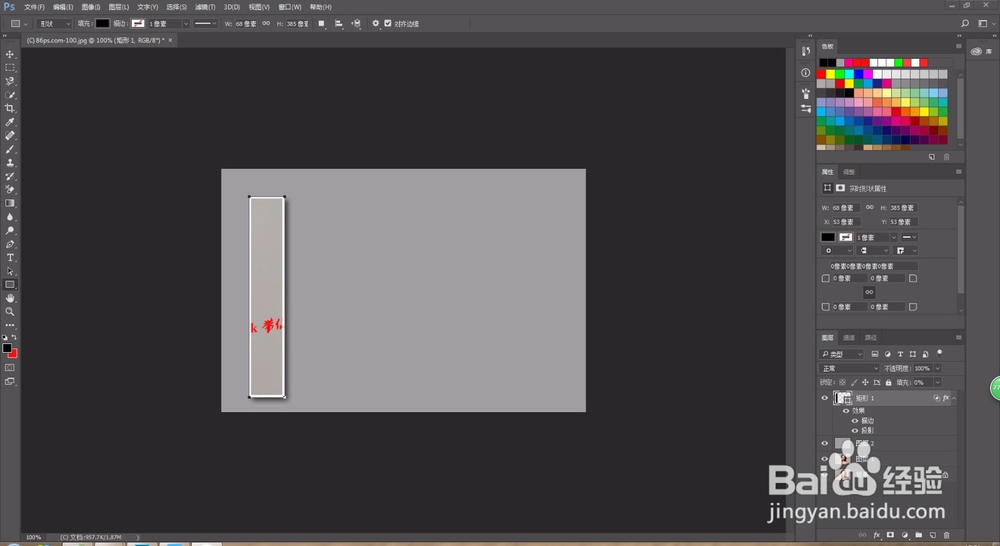Select the Hand tool
Image resolution: width=1000 pixels, height=546 pixels.
tap(10, 298)
